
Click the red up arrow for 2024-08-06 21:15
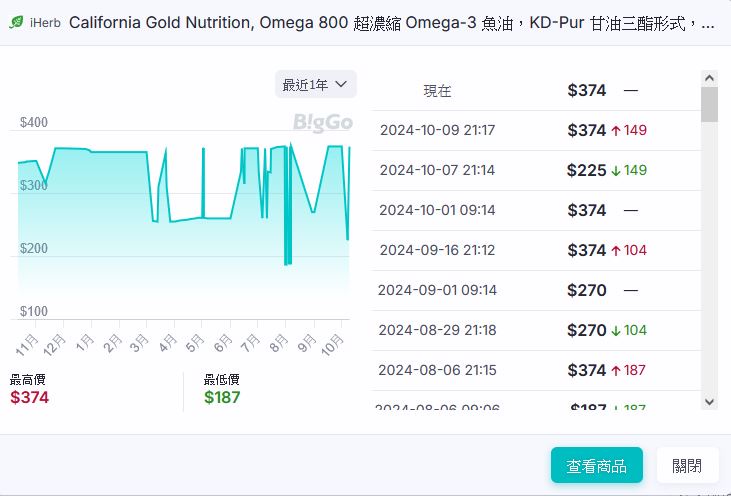click(616, 370)
